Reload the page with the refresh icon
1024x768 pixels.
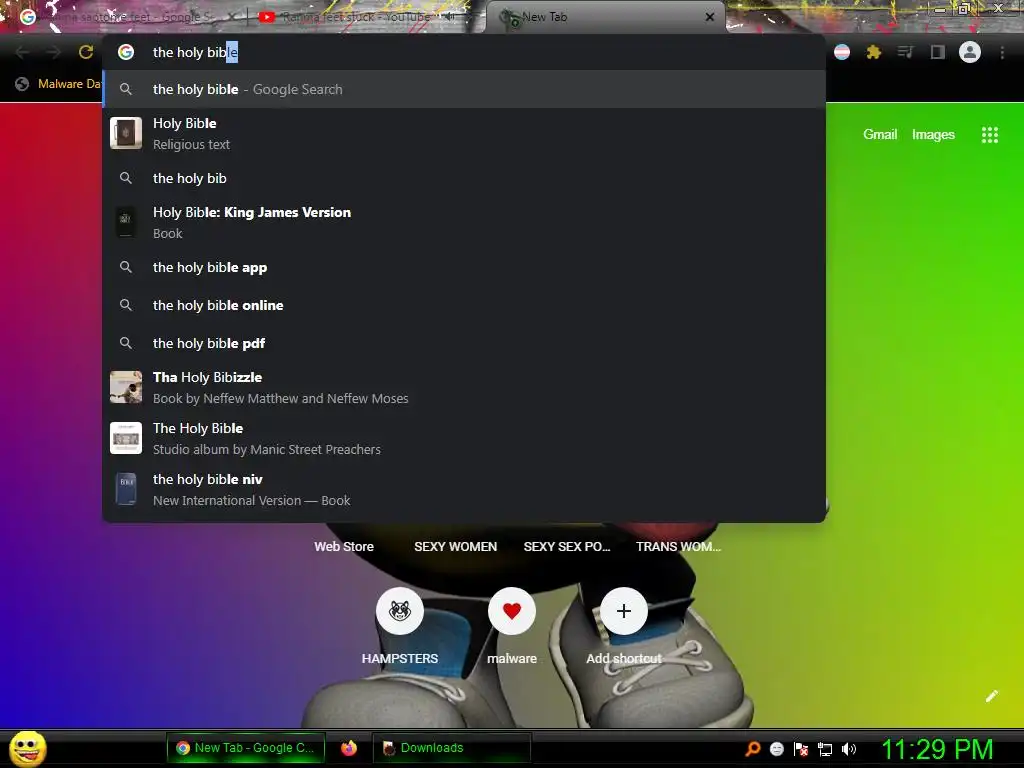[86, 52]
